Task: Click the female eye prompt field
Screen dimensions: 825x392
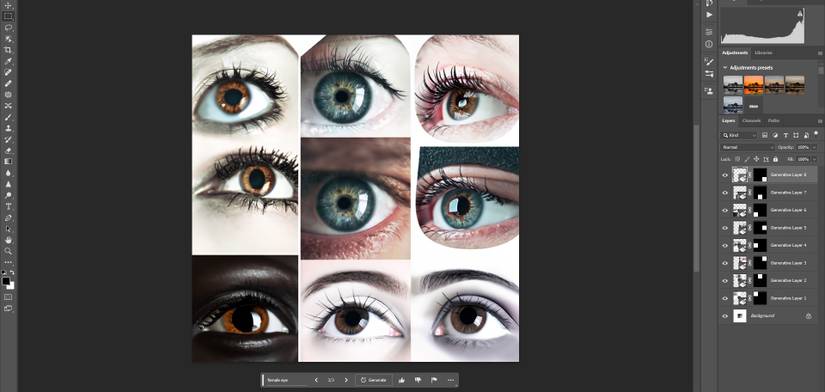Action: click(x=286, y=380)
